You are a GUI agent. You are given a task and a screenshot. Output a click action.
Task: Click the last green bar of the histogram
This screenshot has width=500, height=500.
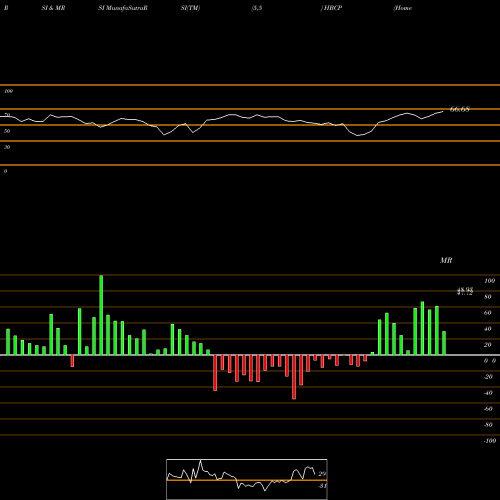(444, 343)
